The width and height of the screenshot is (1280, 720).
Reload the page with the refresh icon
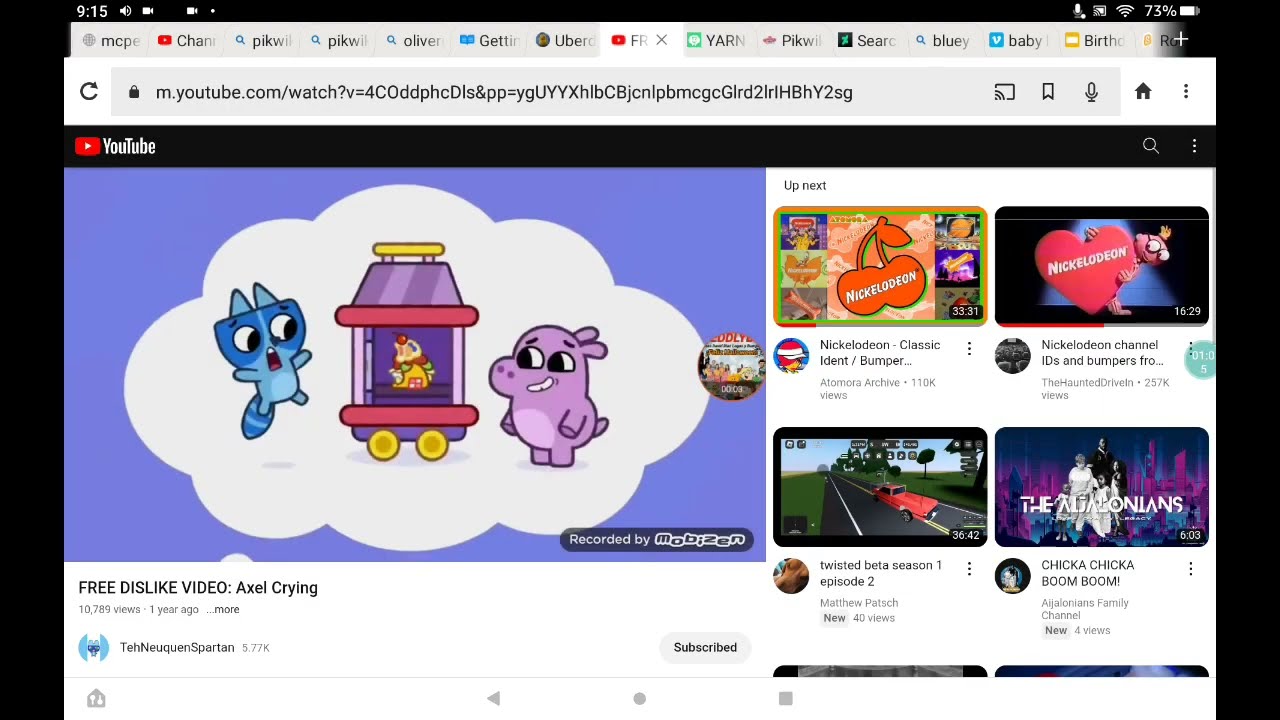89,92
